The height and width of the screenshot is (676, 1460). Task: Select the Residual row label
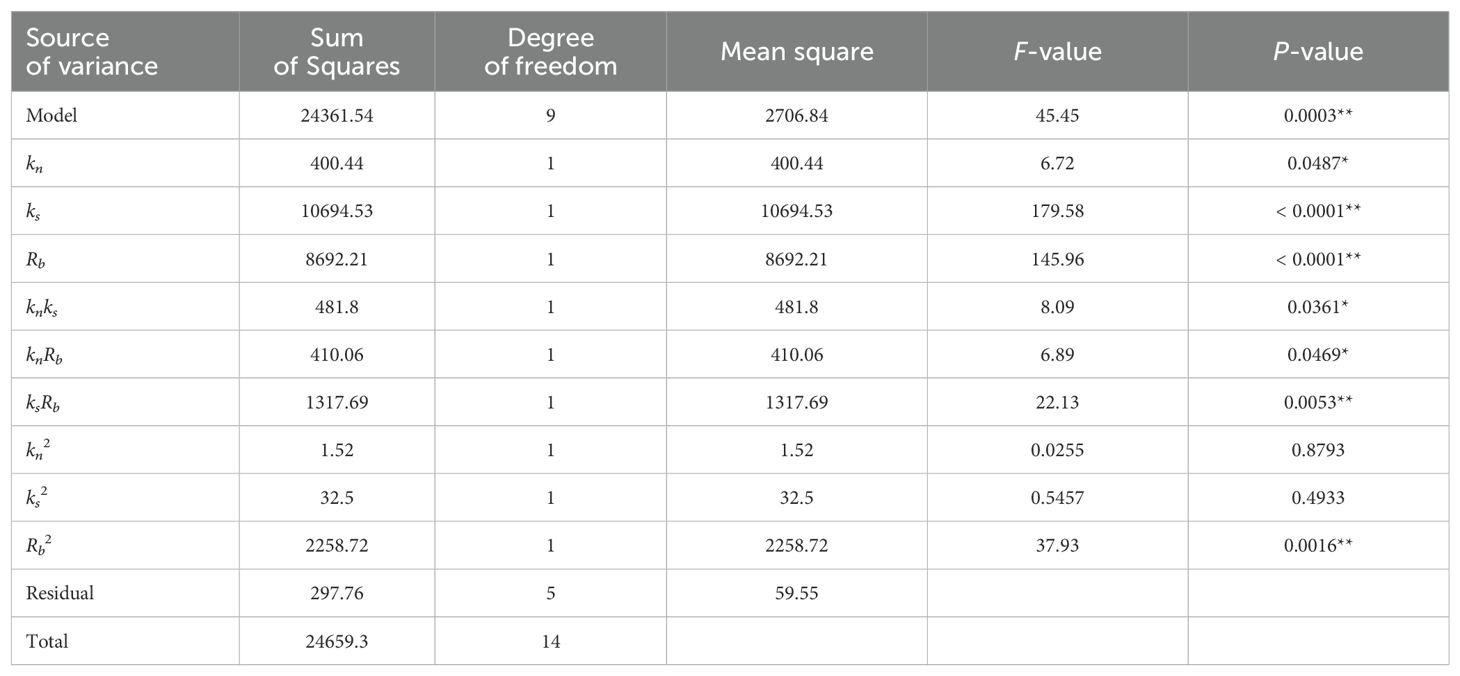[x=60, y=593]
